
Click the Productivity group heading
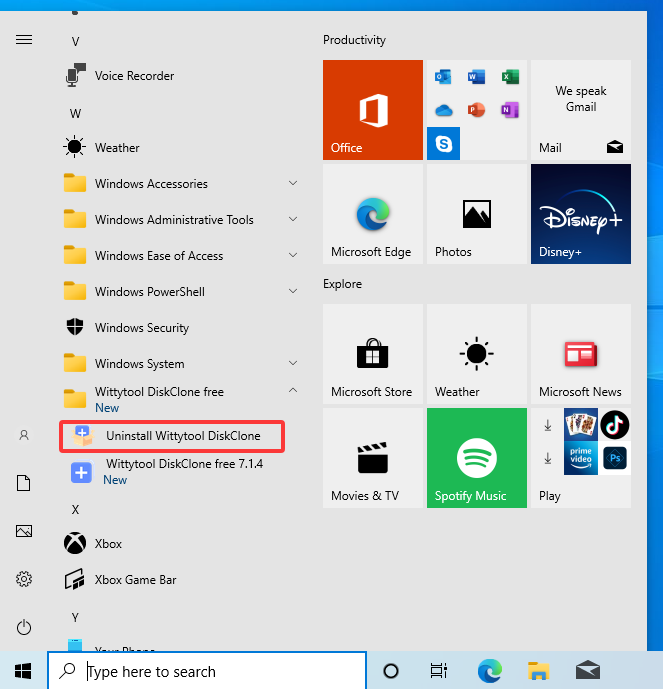(x=354, y=40)
